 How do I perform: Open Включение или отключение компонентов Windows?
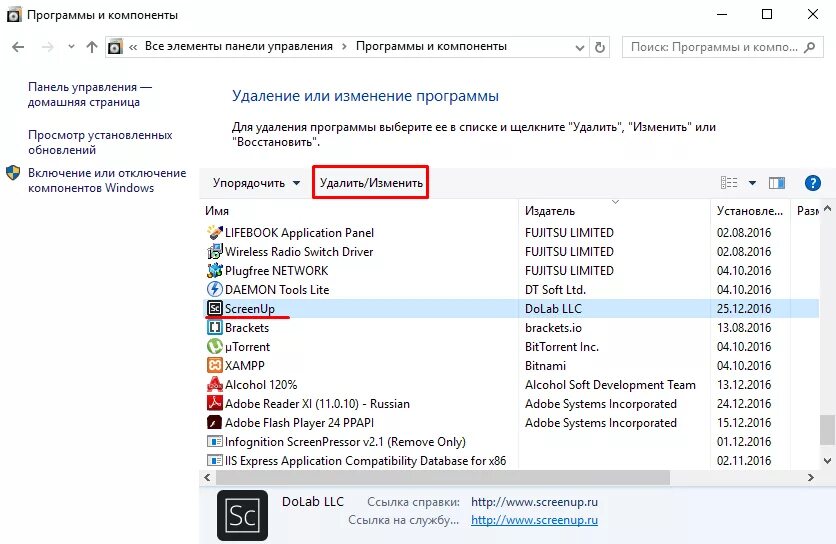click(x=107, y=180)
